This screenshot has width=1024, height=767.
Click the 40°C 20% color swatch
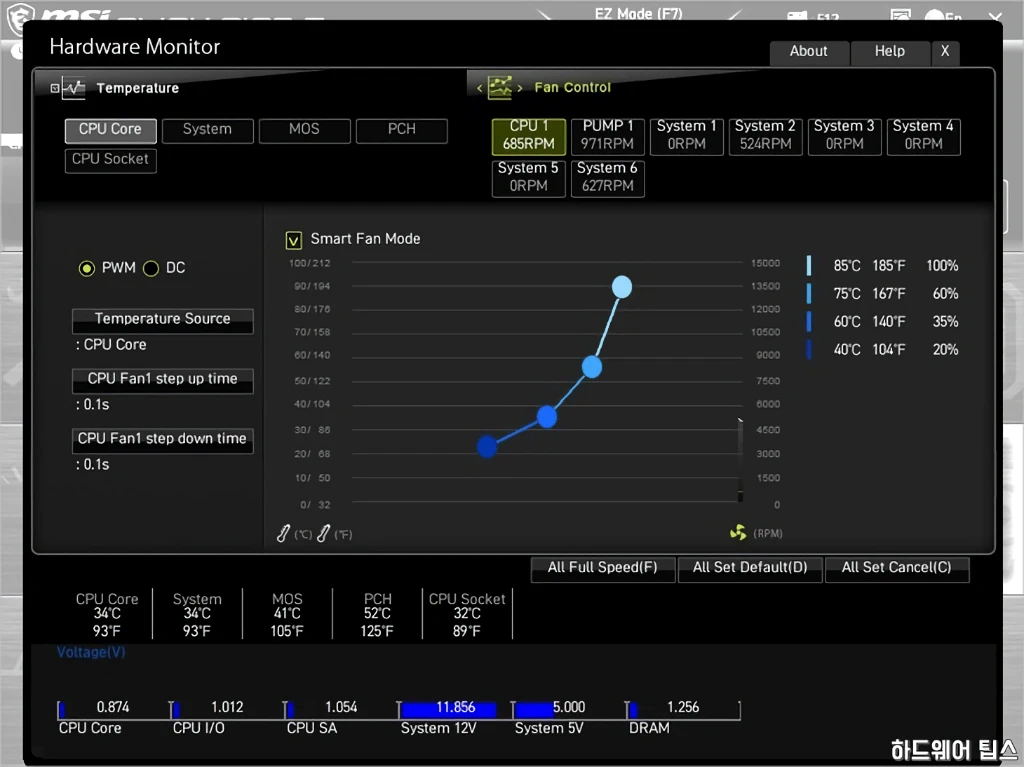(809, 350)
